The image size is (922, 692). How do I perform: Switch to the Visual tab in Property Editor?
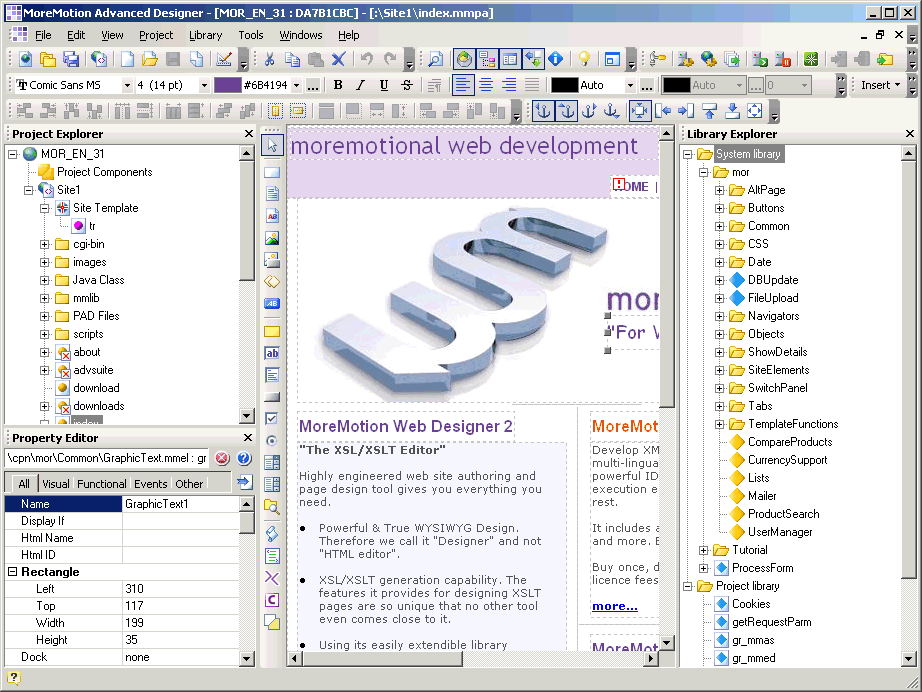click(56, 484)
